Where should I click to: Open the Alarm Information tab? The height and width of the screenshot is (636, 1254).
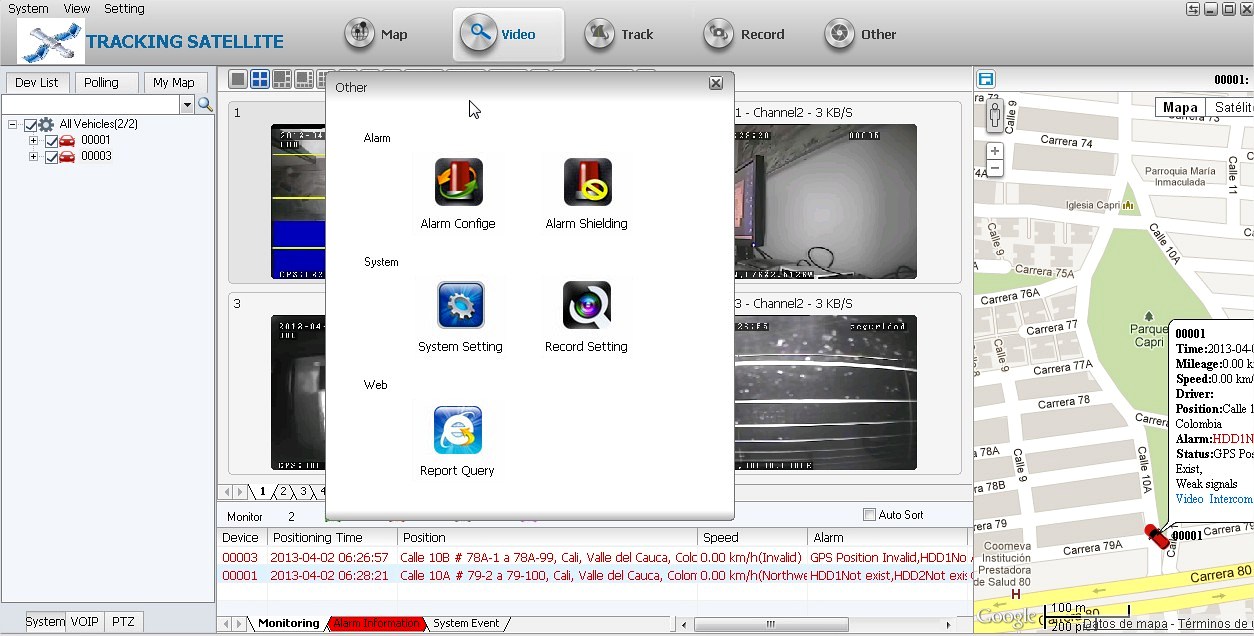click(x=377, y=623)
